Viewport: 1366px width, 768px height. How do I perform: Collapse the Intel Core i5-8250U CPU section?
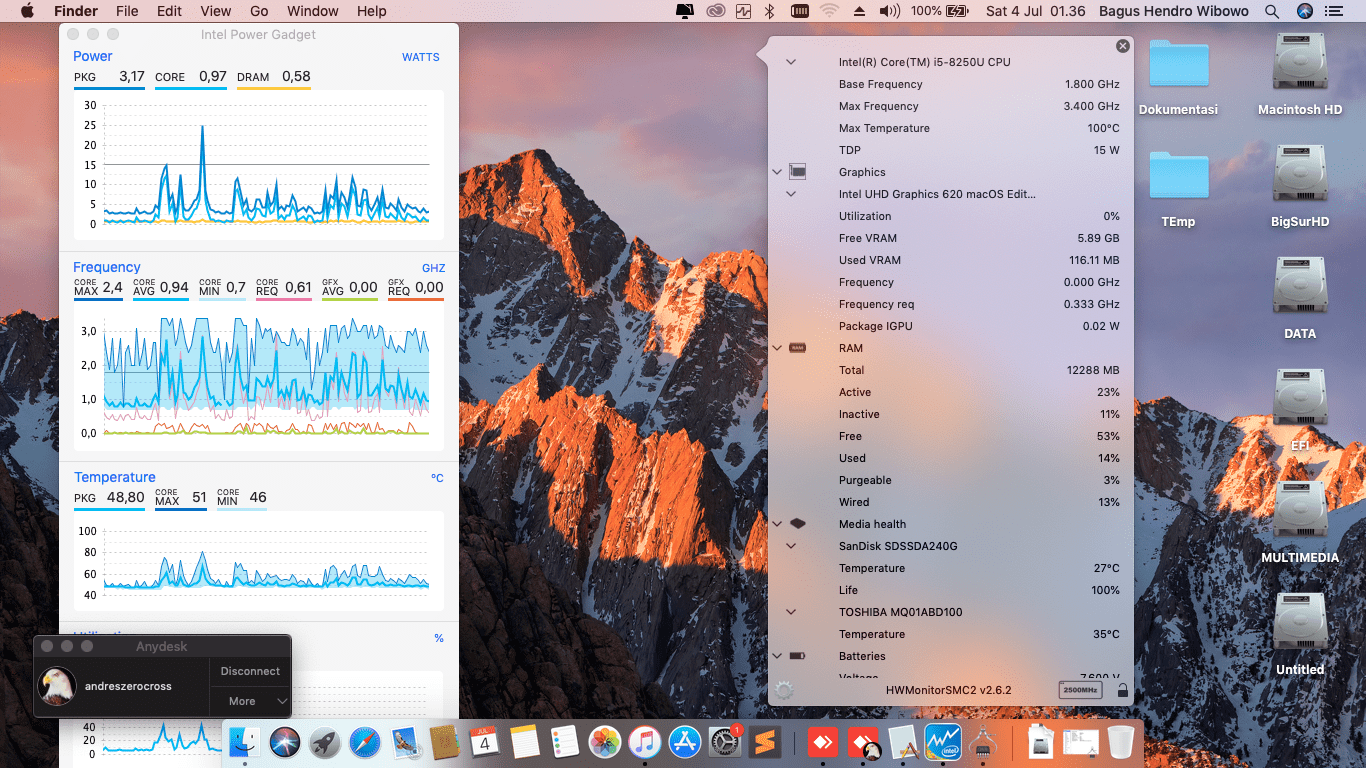click(x=791, y=62)
